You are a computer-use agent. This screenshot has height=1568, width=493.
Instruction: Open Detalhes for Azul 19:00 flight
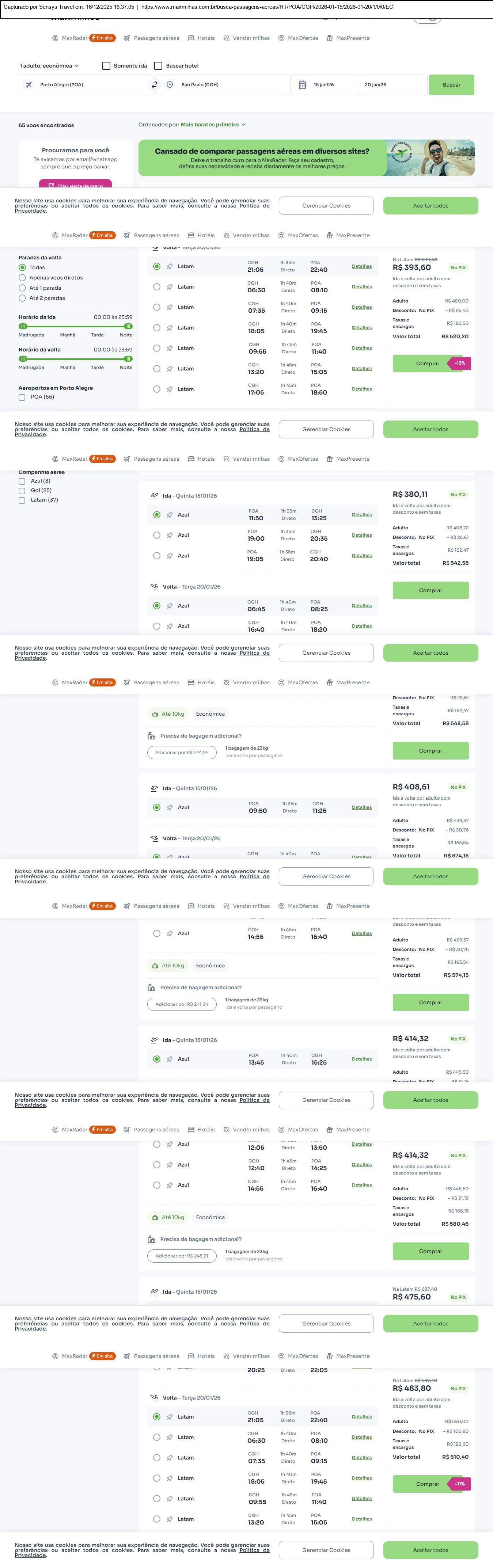[361, 535]
